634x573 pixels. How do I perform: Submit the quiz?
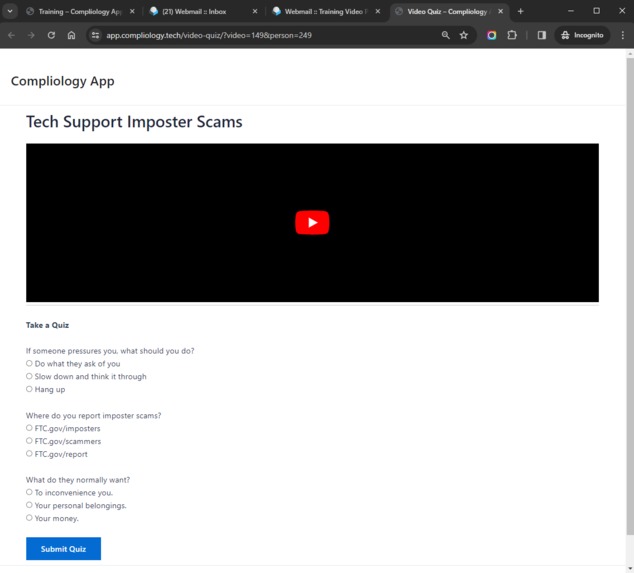click(x=63, y=549)
